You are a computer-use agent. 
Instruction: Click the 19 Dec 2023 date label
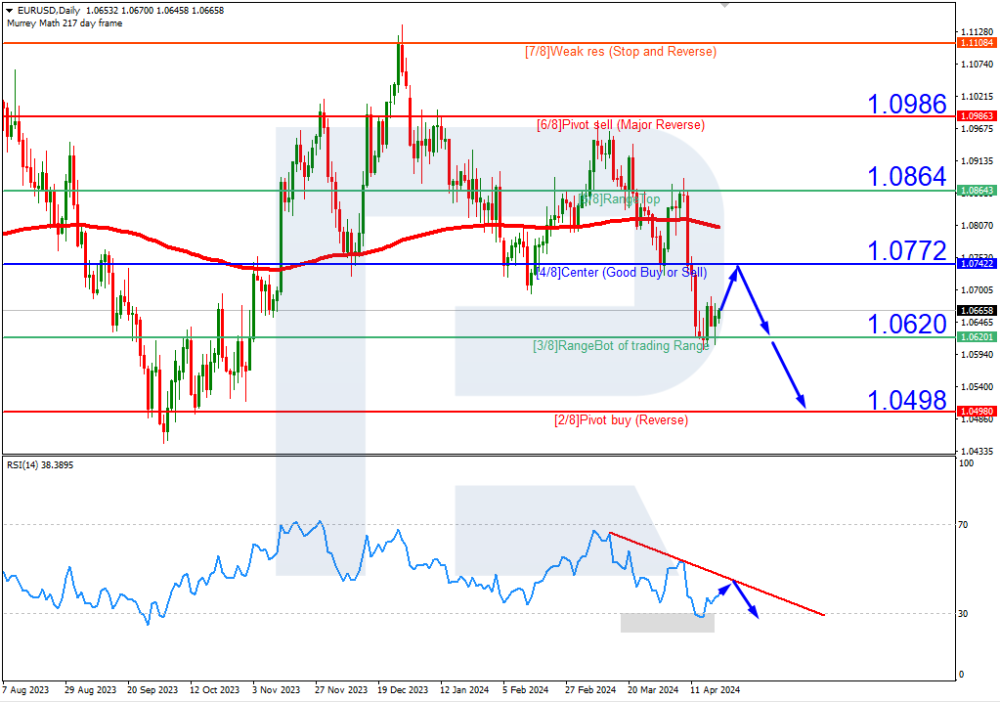pos(402,690)
